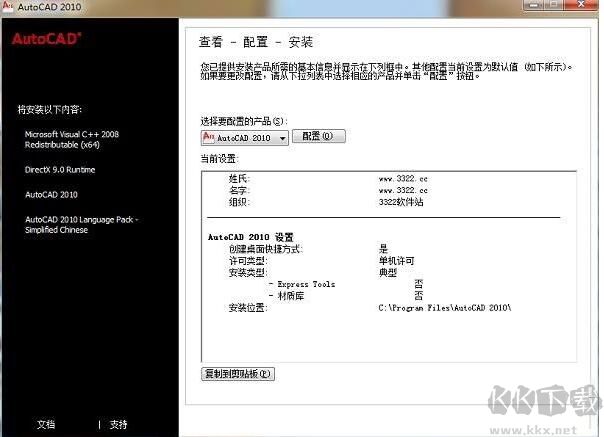604x437 pixels.
Task: Click the 将安装以下内容 label
Action: click(50, 109)
